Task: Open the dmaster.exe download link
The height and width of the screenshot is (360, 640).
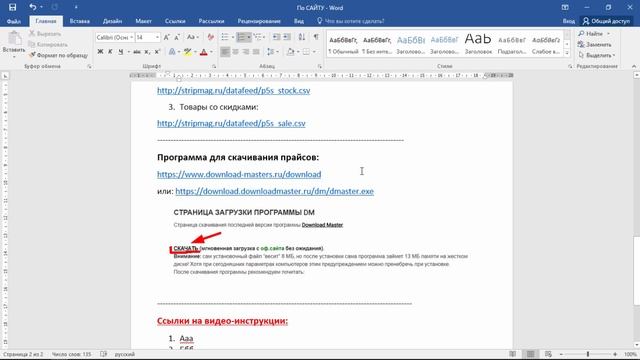Action: pyautogui.click(x=274, y=191)
